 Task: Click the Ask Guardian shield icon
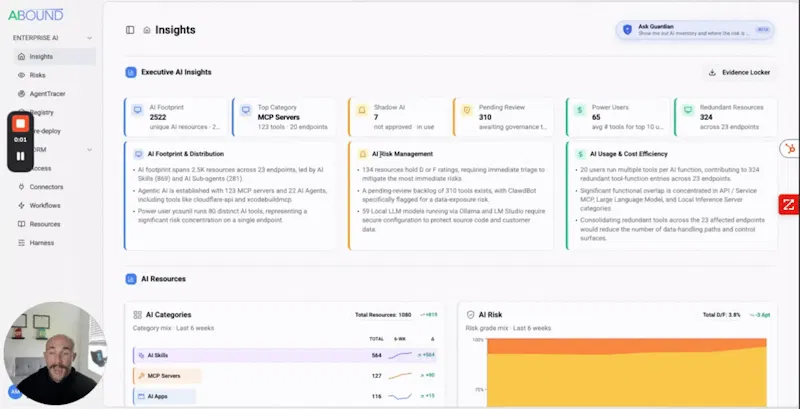628,30
